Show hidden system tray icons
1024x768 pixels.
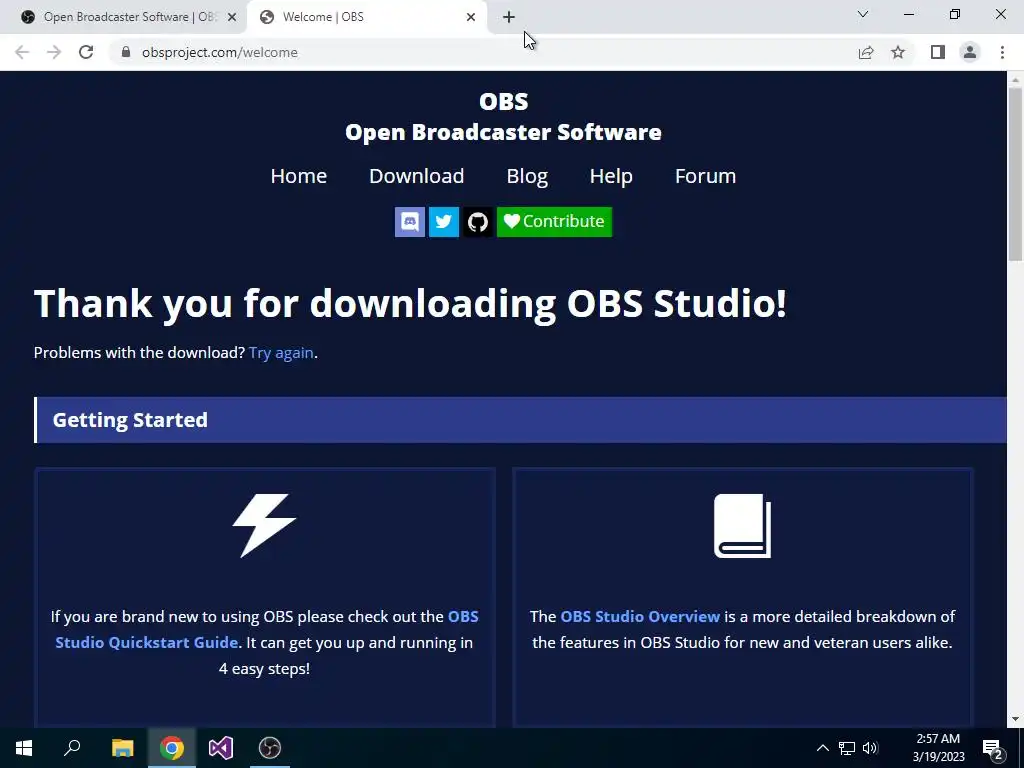823,748
